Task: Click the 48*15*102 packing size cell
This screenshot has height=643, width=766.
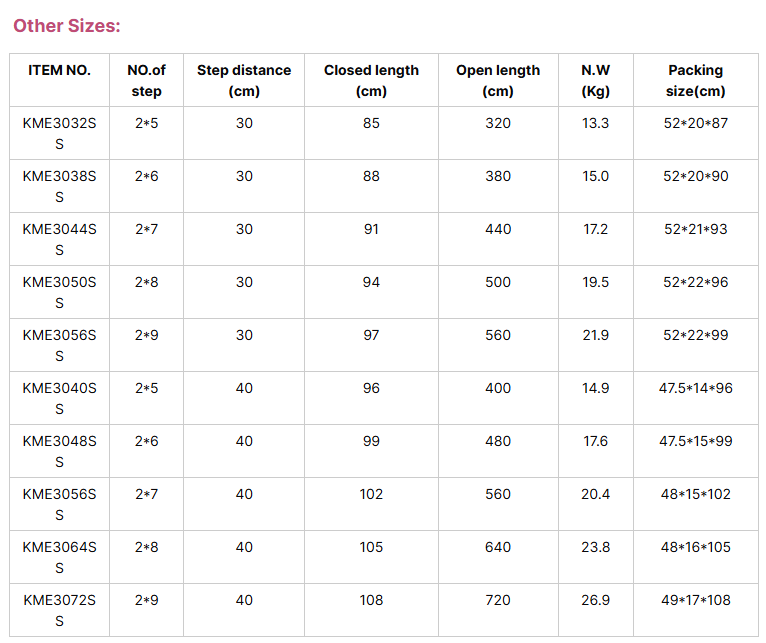Action: pyautogui.click(x=695, y=494)
